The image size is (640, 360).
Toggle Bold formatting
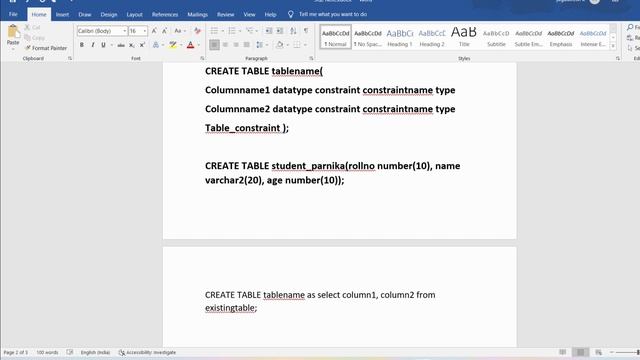click(82, 45)
